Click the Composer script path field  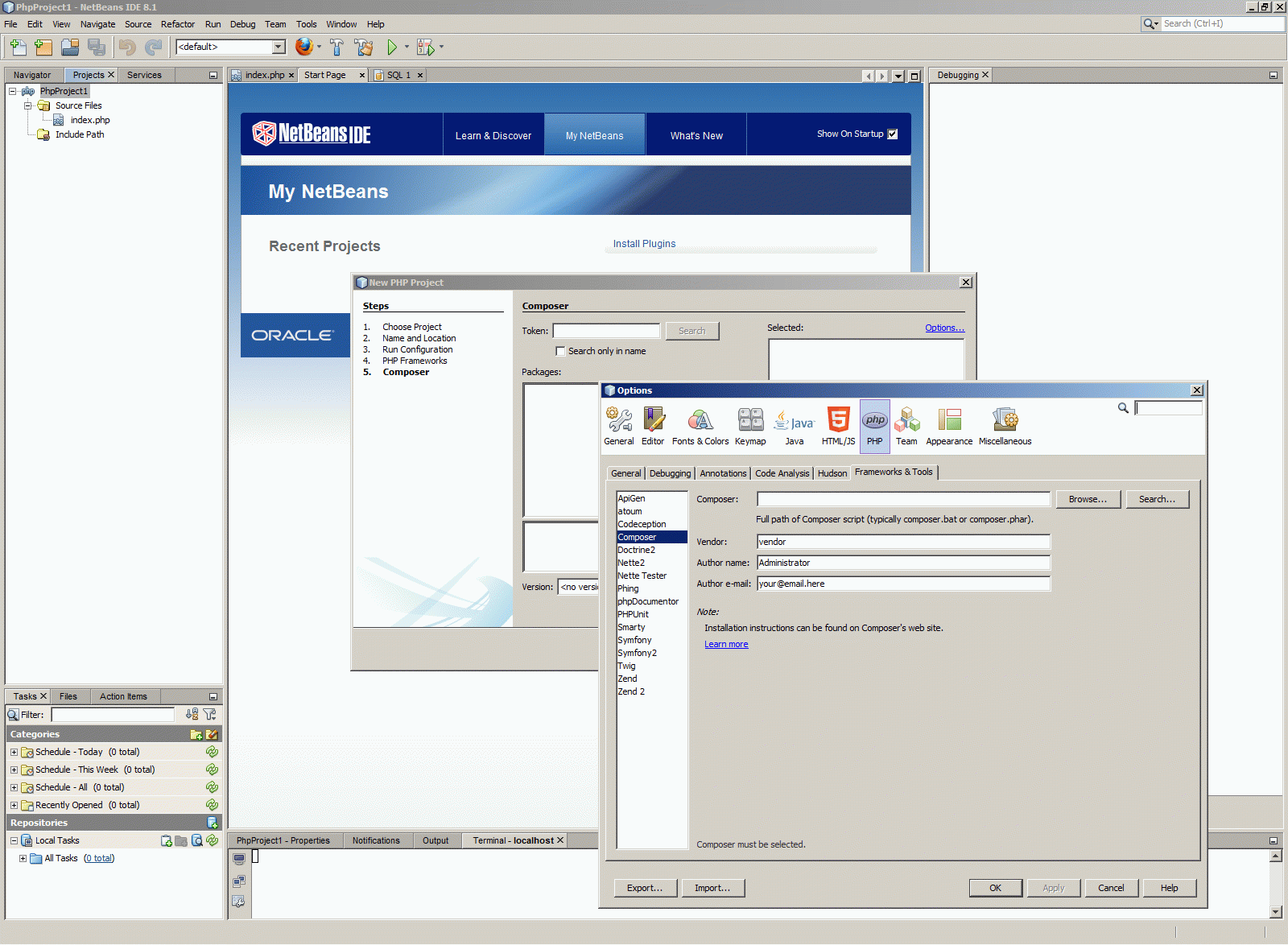tap(903, 499)
